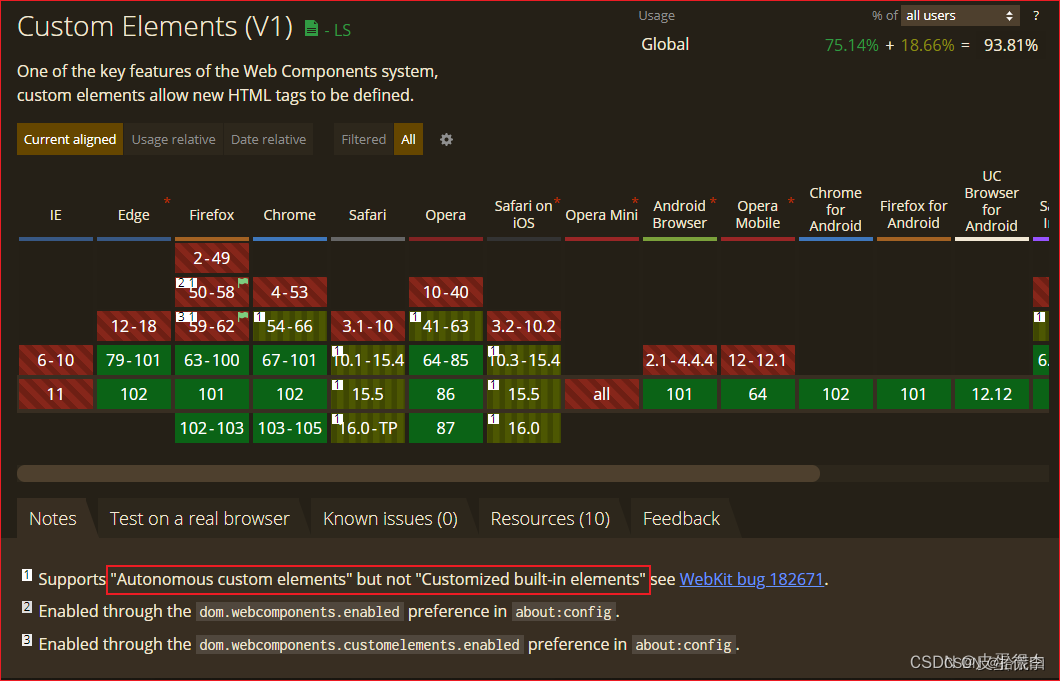Screen dimensions: 1060x681
Task: Click Safari 3.1-10 version cell
Action: (x=368, y=326)
